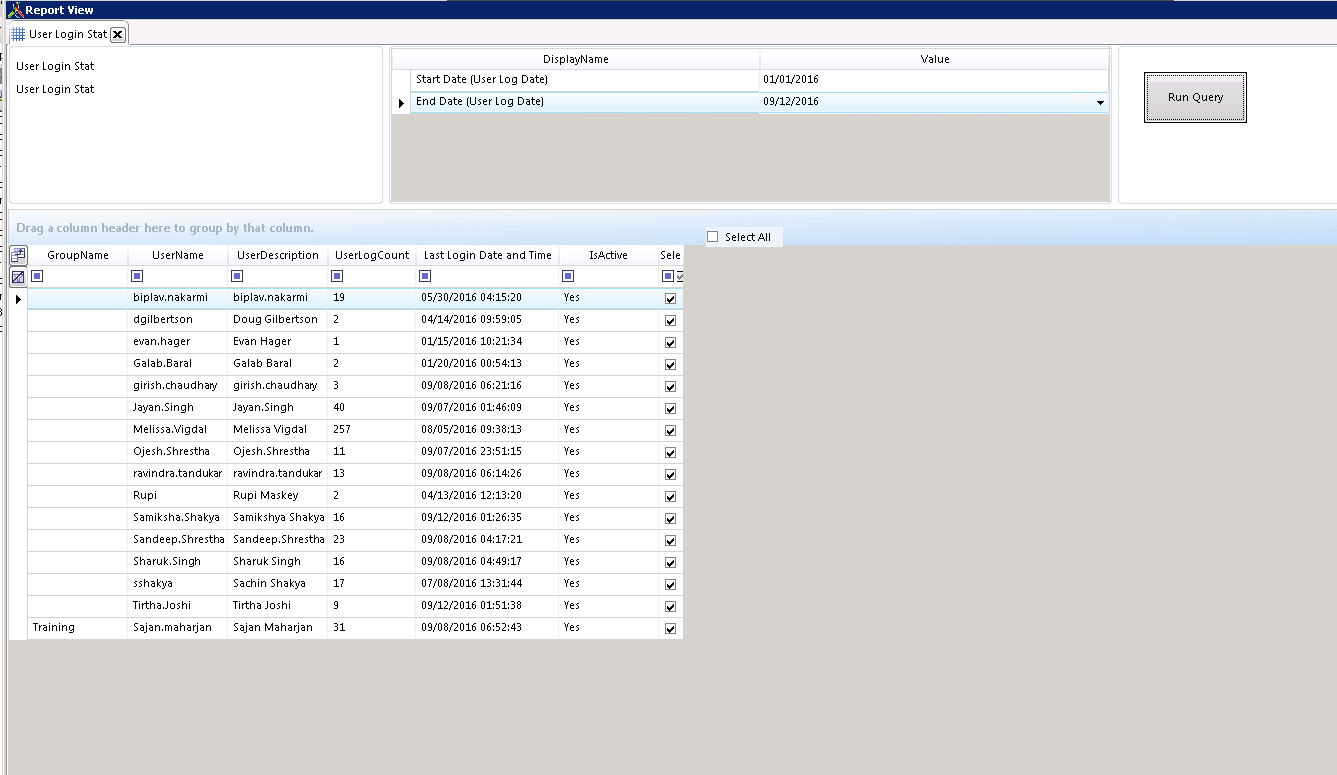Click the grid field chooser icon
1337x775 pixels.
(x=18, y=255)
